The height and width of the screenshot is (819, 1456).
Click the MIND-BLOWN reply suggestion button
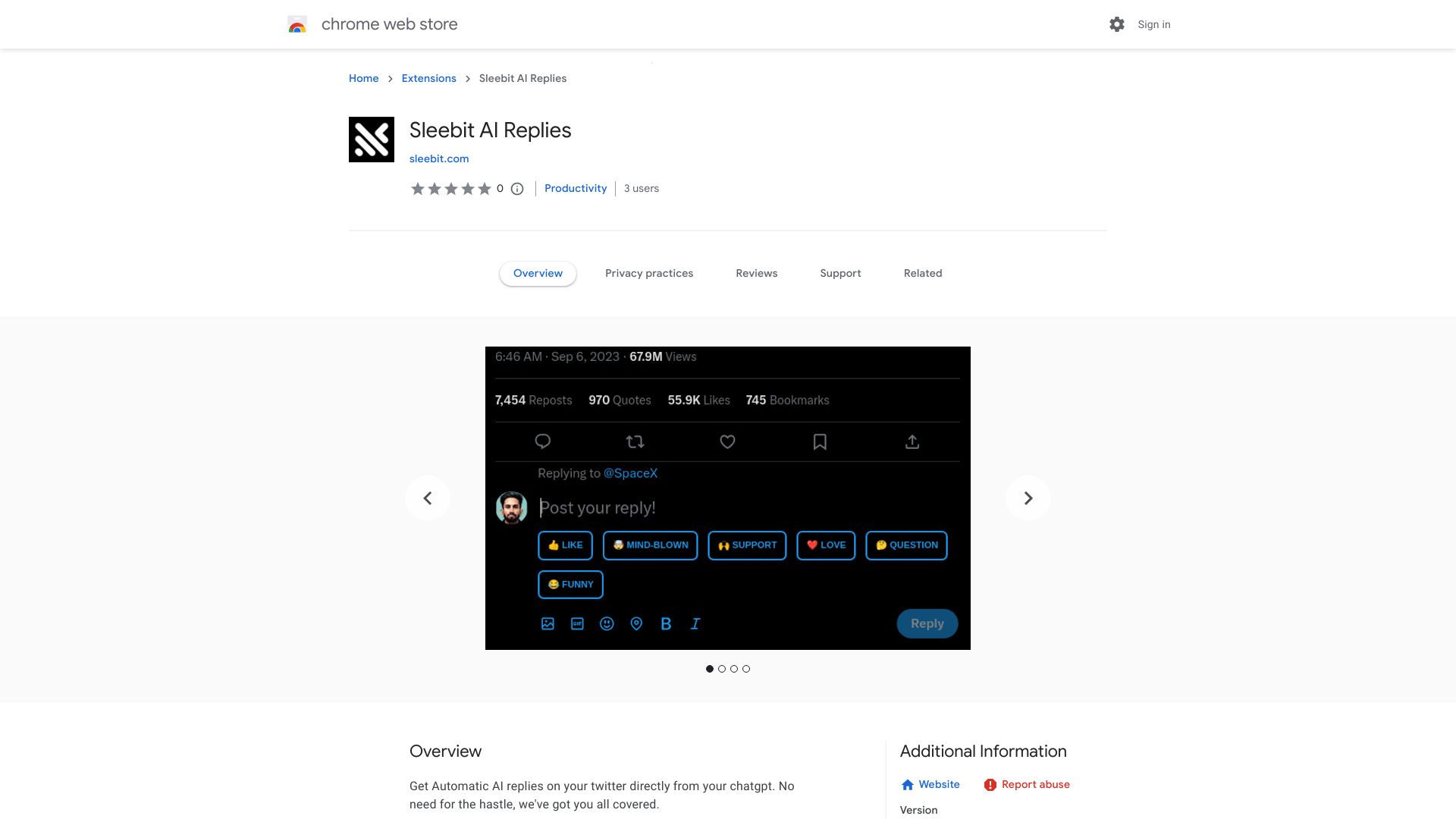pyautogui.click(x=651, y=545)
